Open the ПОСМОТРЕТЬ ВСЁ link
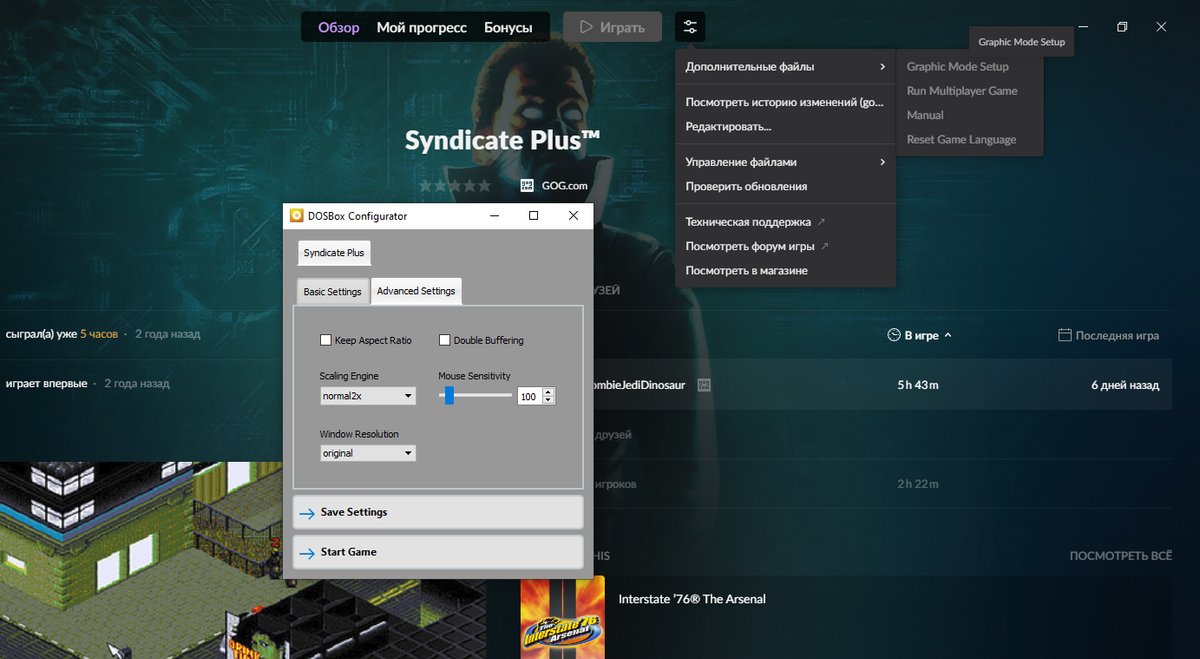 point(1121,555)
